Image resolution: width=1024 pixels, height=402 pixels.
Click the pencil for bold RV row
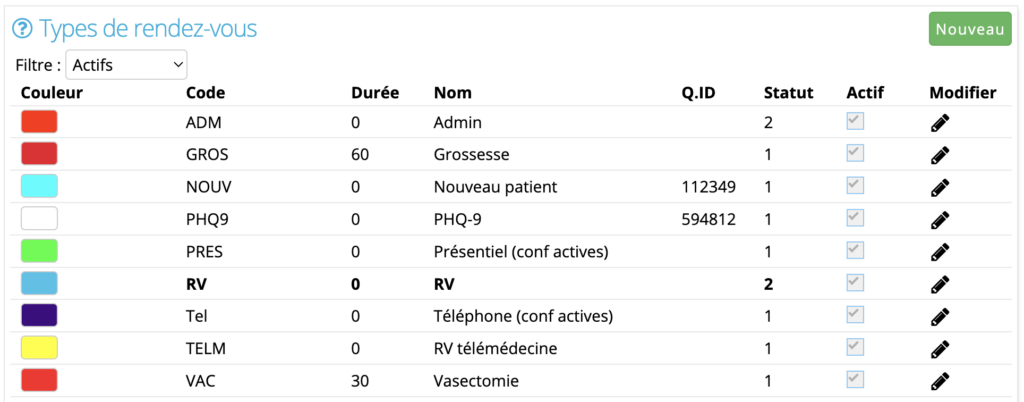pyautogui.click(x=940, y=285)
